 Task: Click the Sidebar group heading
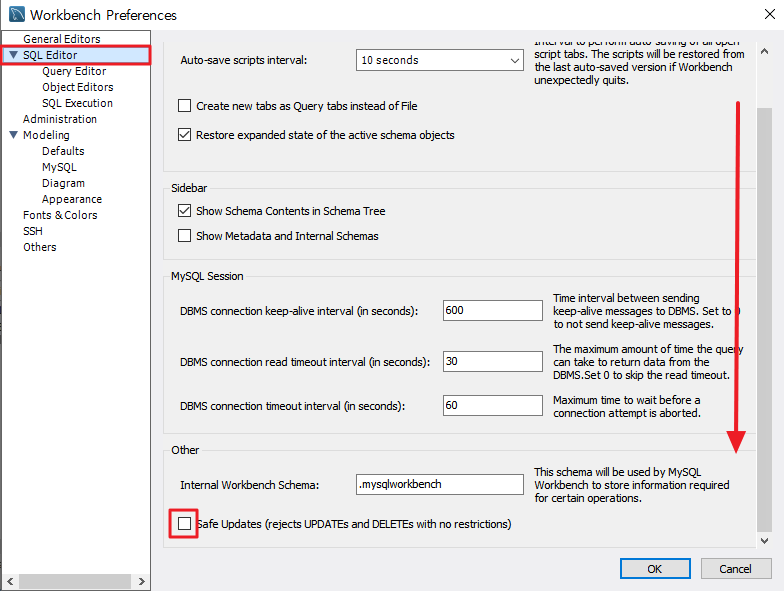pyautogui.click(x=189, y=188)
